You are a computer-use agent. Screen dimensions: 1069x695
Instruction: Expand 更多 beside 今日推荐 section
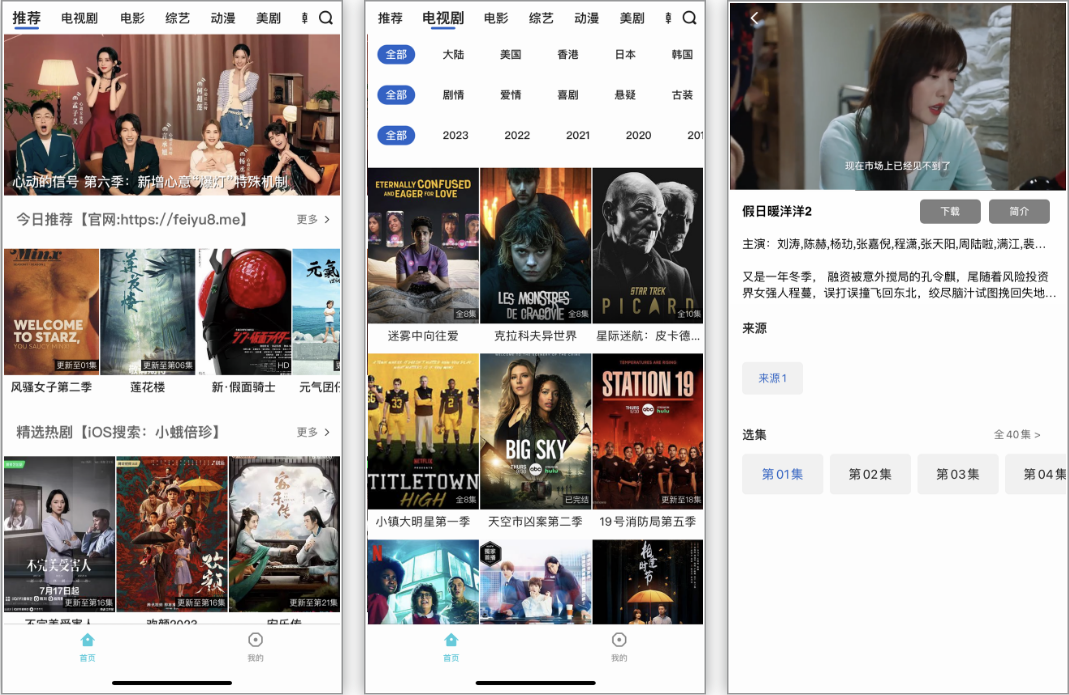pos(313,219)
